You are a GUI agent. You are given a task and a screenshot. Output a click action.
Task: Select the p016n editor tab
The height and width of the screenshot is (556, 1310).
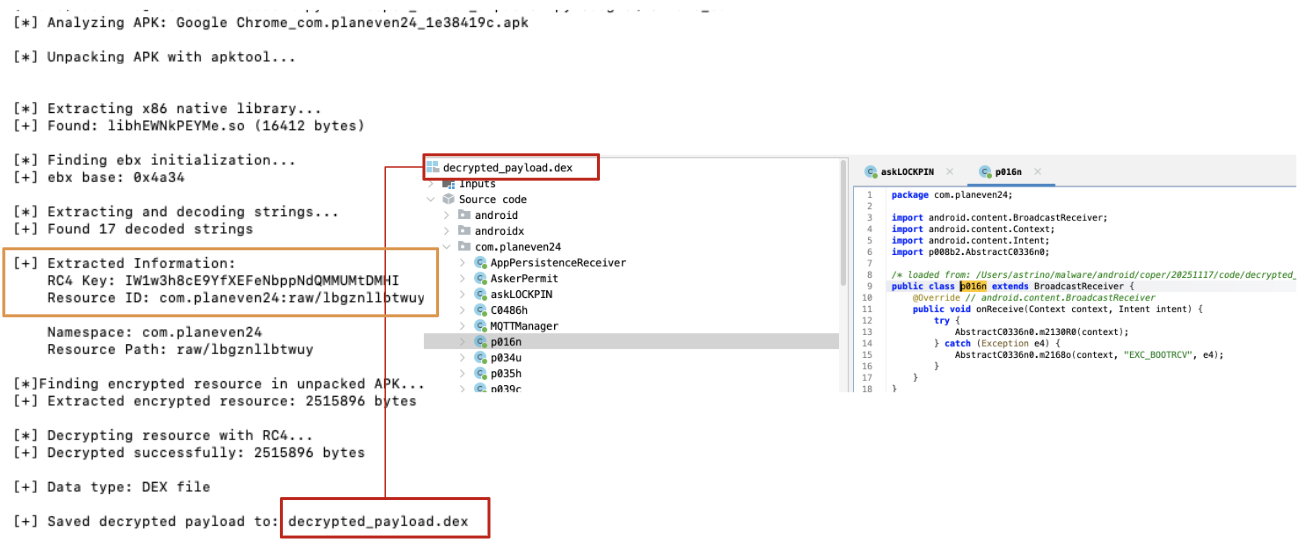(x=1008, y=172)
